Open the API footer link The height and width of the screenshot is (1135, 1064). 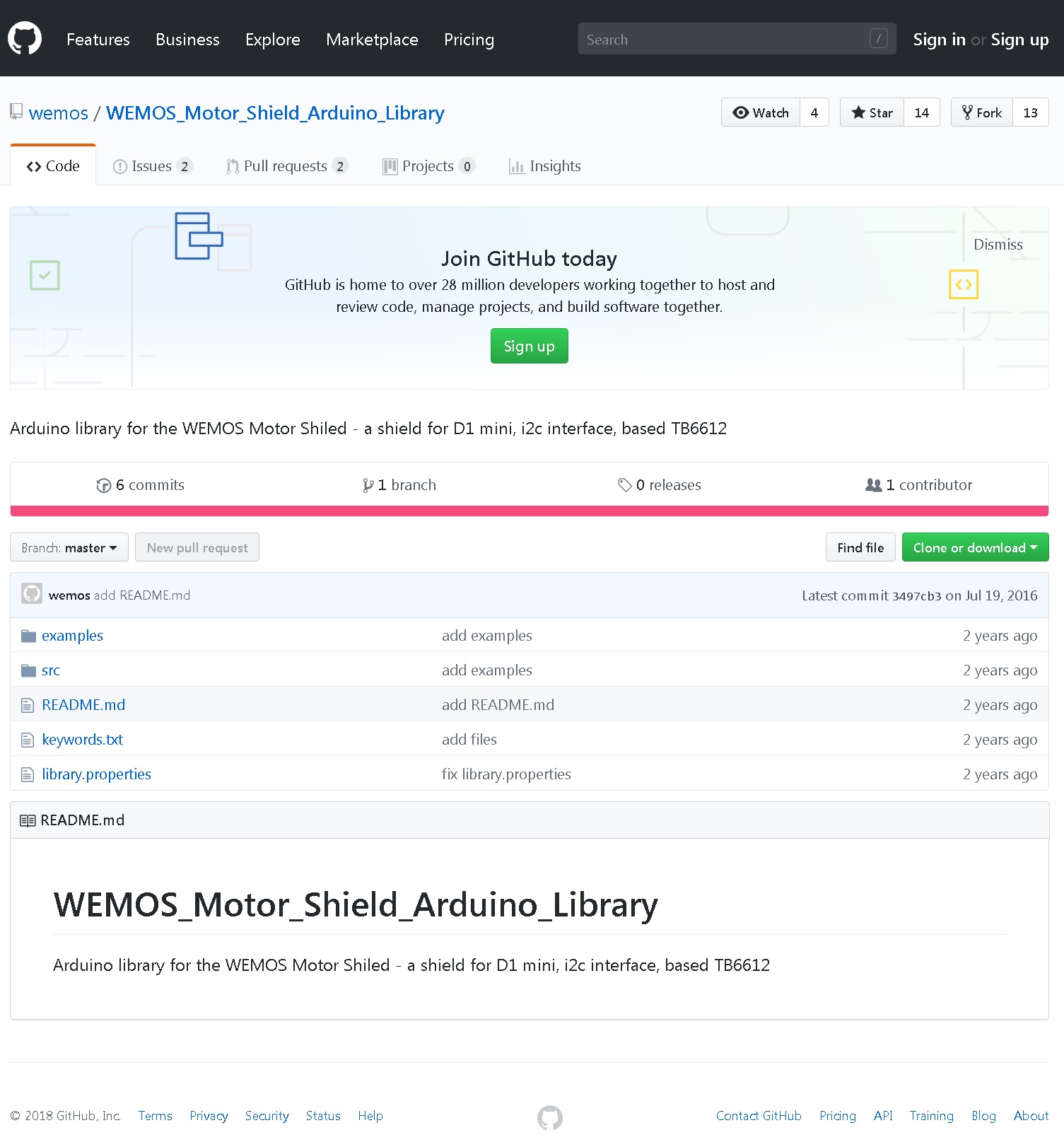(x=883, y=1116)
